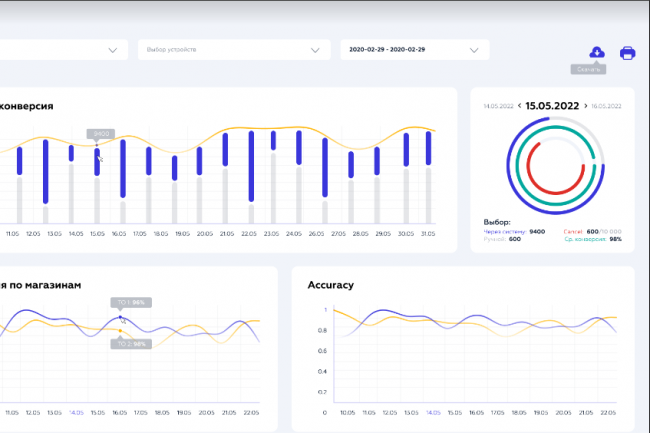This screenshot has height=433, width=650.
Task: Expand the partially visible leftmost filter dropdown
Action: point(64,50)
